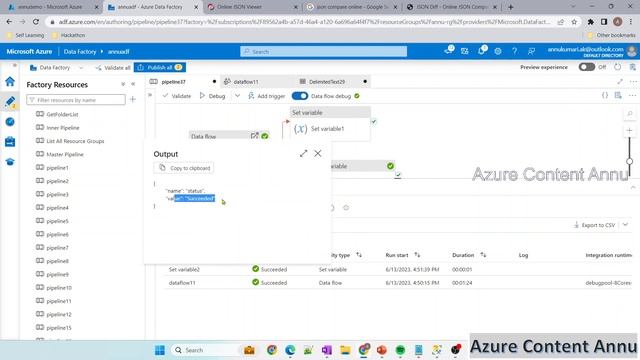
Task: Add a new factory resource with plus icon
Action: click(x=133, y=99)
